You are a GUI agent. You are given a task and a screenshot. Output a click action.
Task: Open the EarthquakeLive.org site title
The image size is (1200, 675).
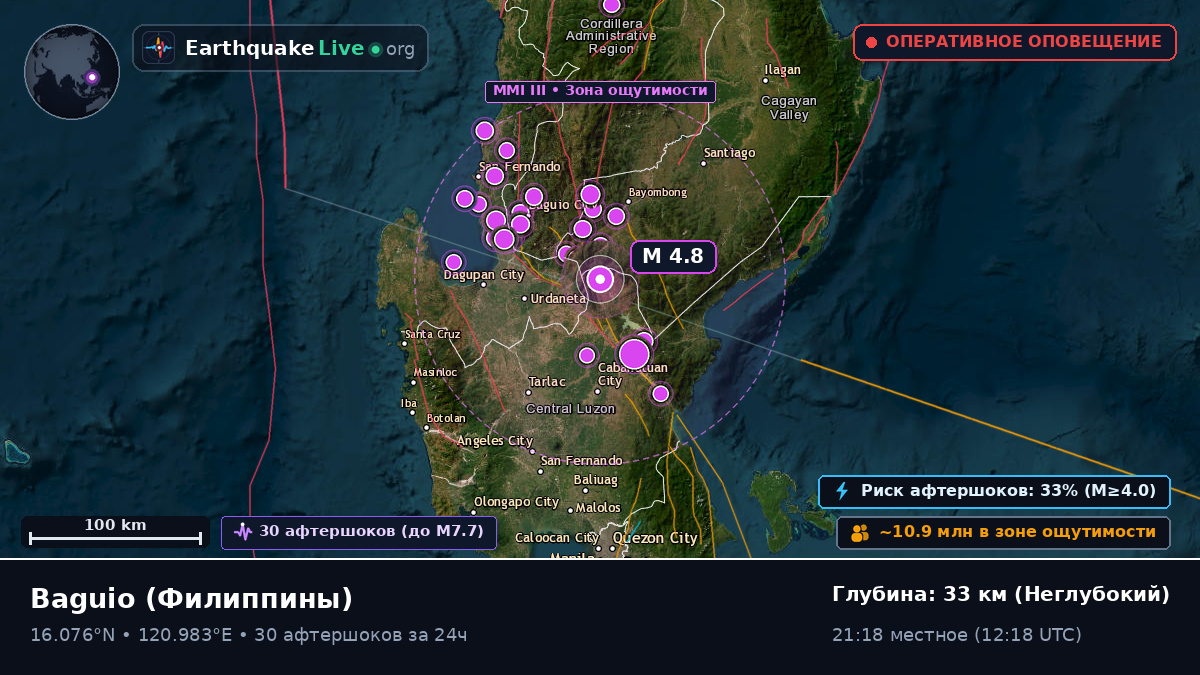299,49
